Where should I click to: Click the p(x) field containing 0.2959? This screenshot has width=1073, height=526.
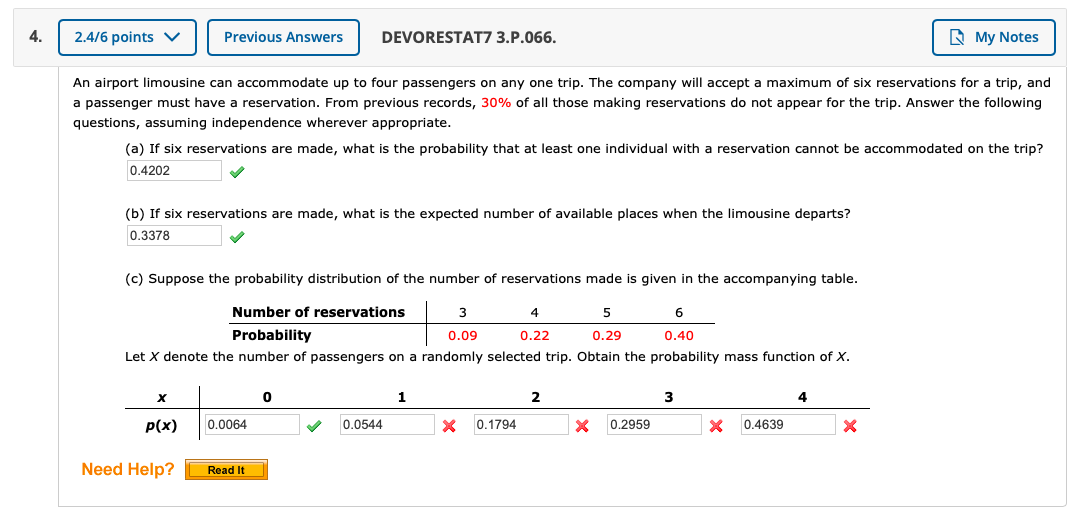coord(654,425)
